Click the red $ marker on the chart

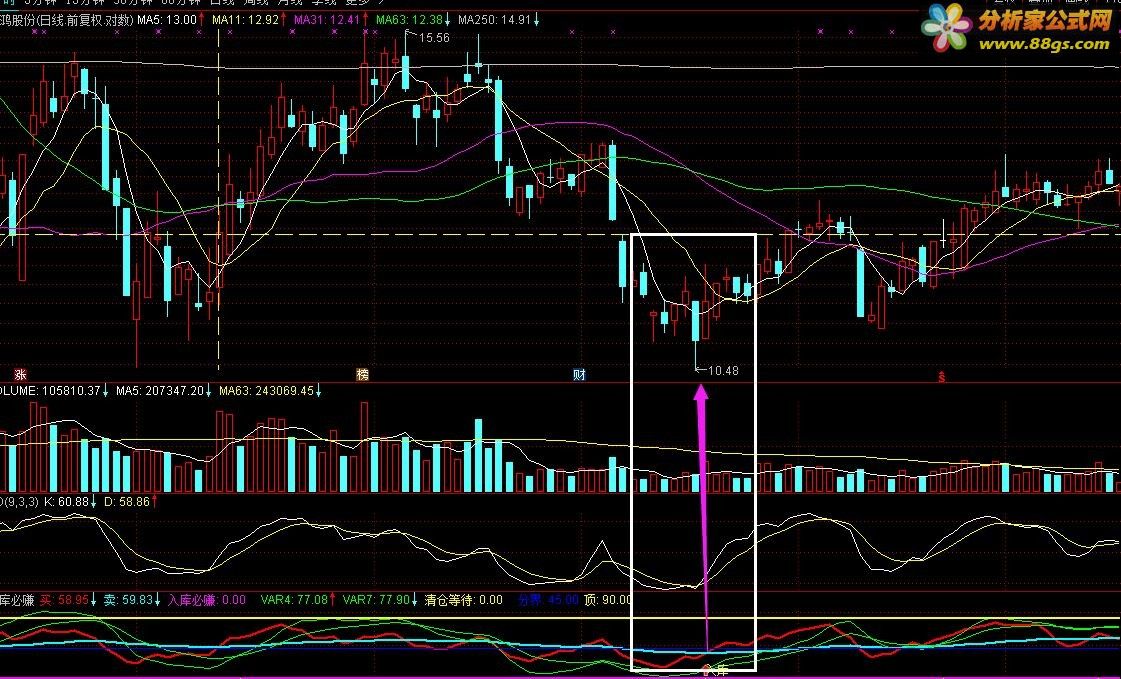pos(942,377)
